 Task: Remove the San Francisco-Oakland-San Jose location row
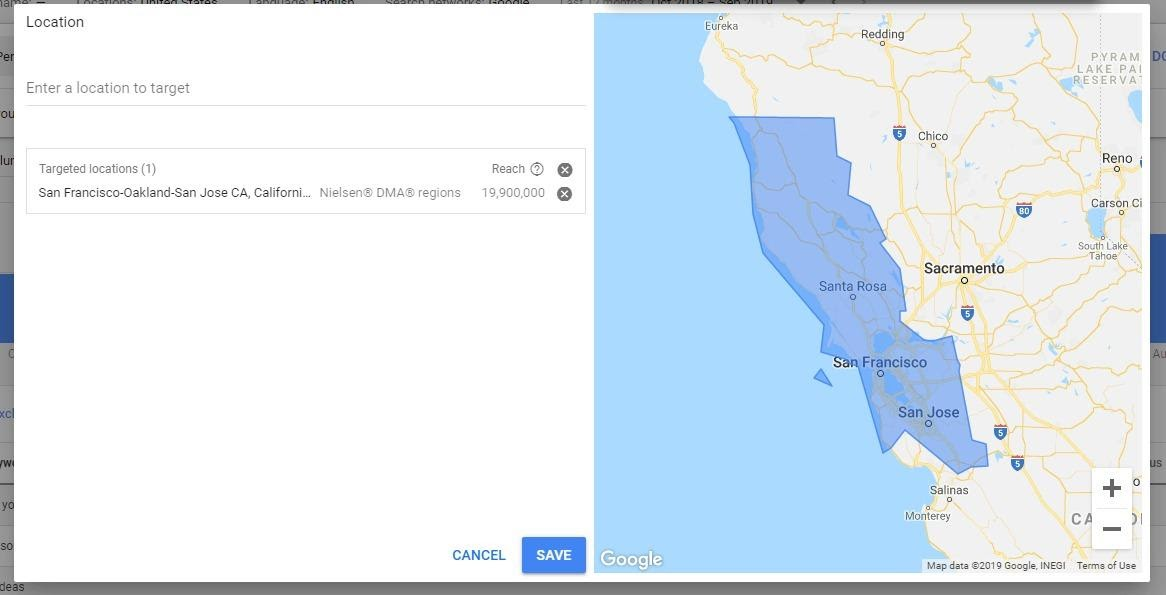coord(565,194)
